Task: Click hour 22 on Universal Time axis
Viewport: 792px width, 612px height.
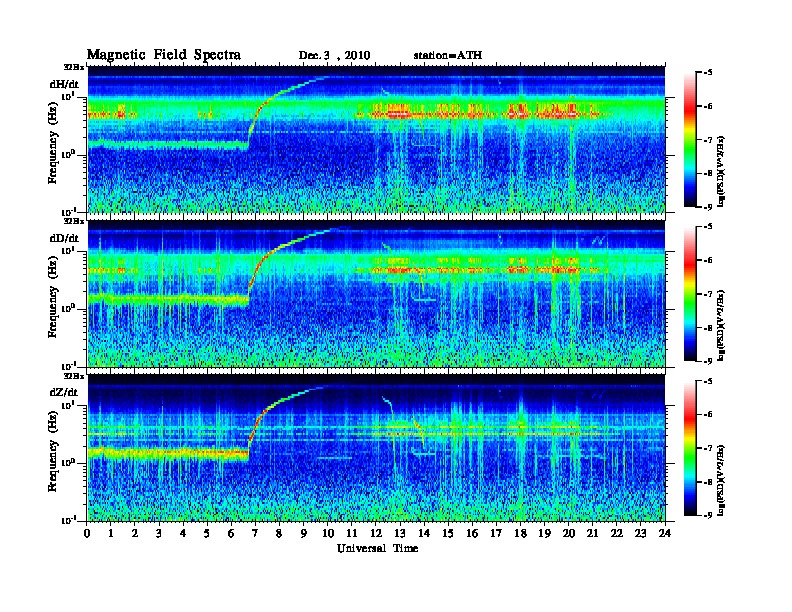Action: point(617,533)
